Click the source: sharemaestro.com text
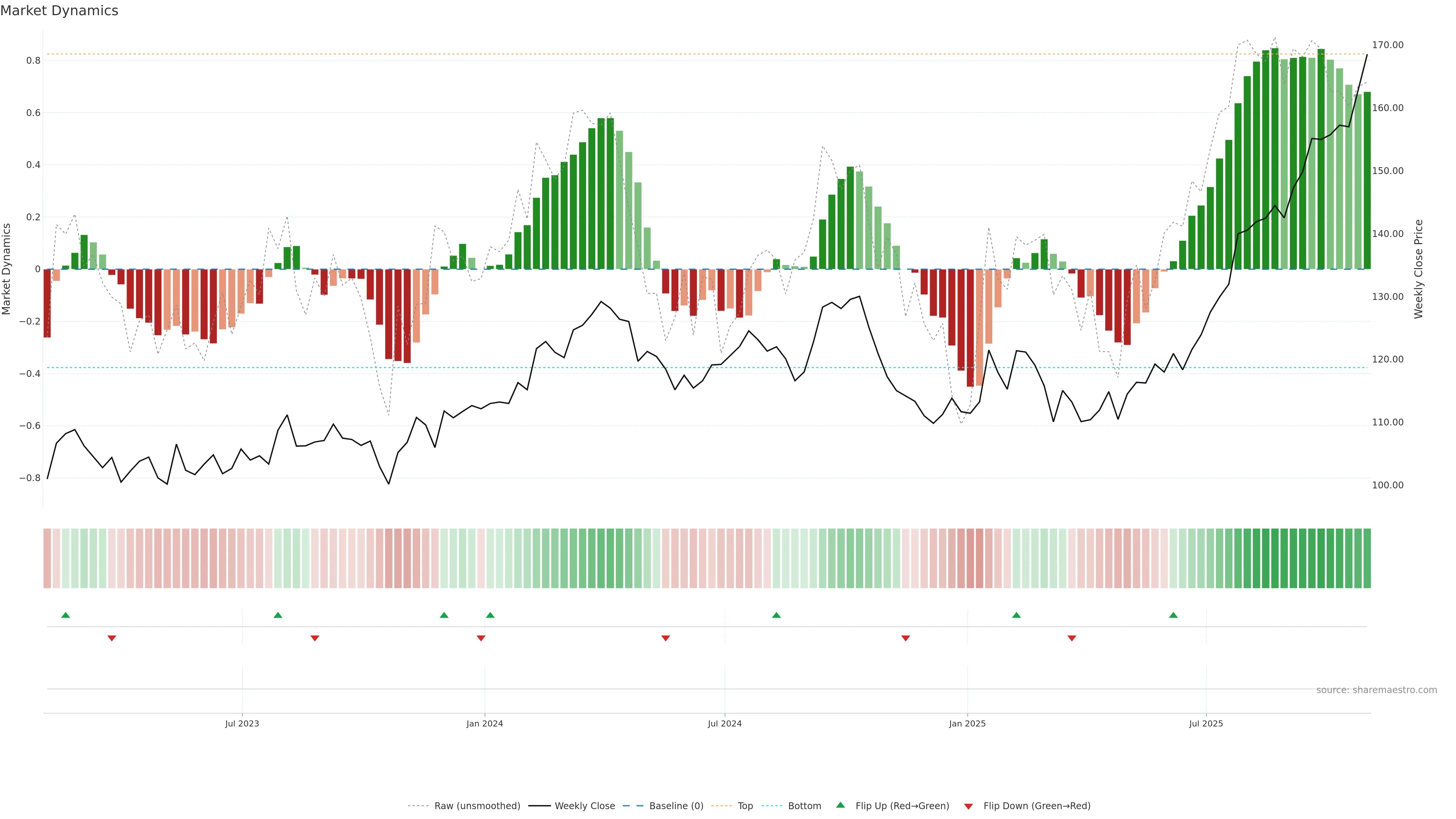The width and height of the screenshot is (1456, 819). pos(1376,690)
